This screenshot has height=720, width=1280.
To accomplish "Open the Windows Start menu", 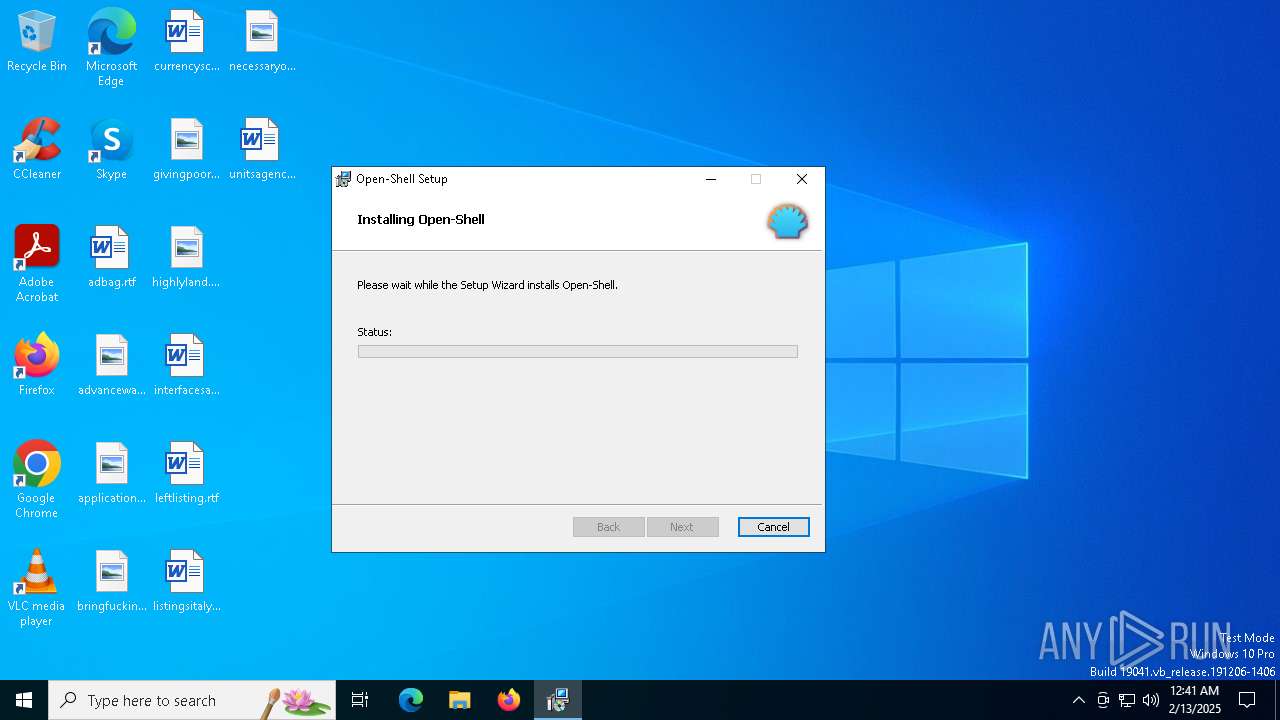I will [x=24, y=700].
